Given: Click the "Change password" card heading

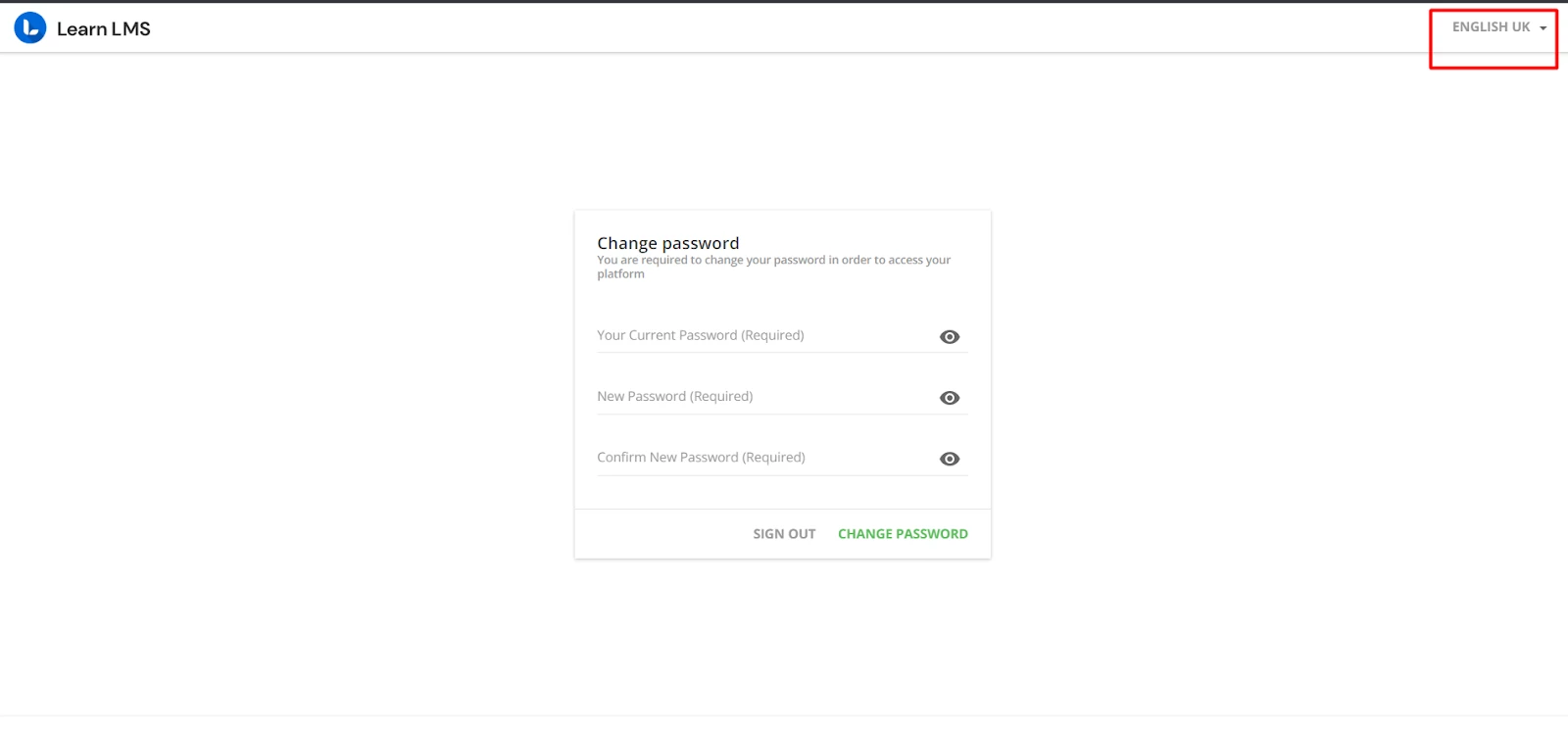Looking at the screenshot, I should [x=668, y=243].
